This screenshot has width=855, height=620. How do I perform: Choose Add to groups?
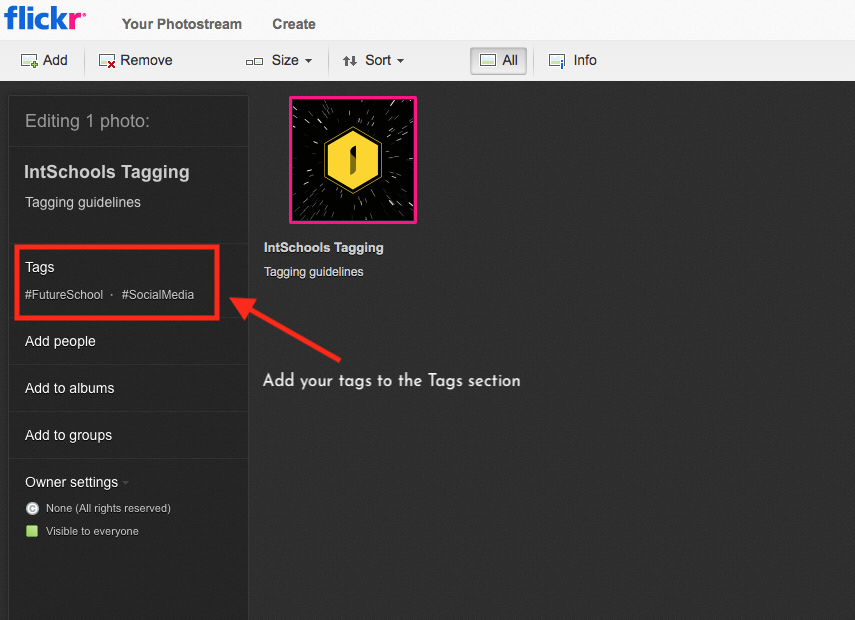[68, 435]
